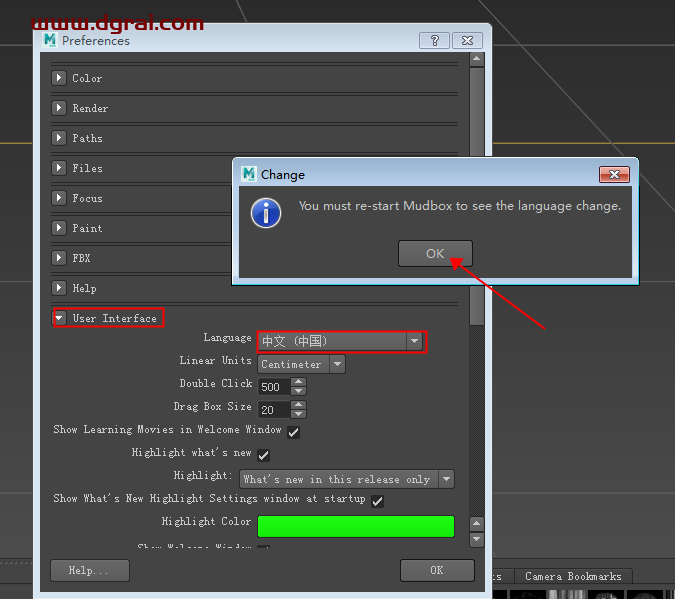
Task: Expand the Color section
Action: 59,78
